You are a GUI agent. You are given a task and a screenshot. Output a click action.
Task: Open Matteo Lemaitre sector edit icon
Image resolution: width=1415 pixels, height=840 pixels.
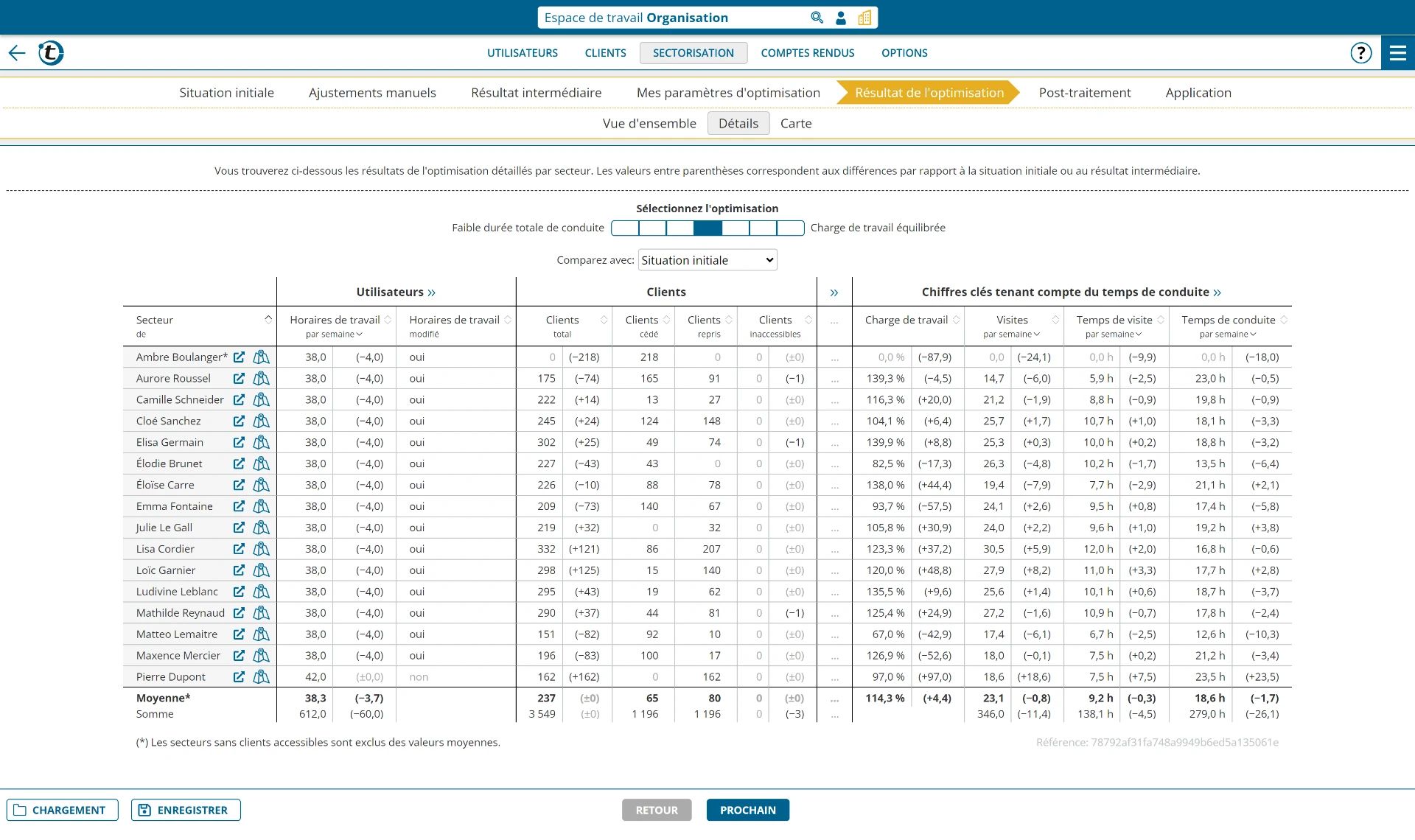click(x=239, y=635)
